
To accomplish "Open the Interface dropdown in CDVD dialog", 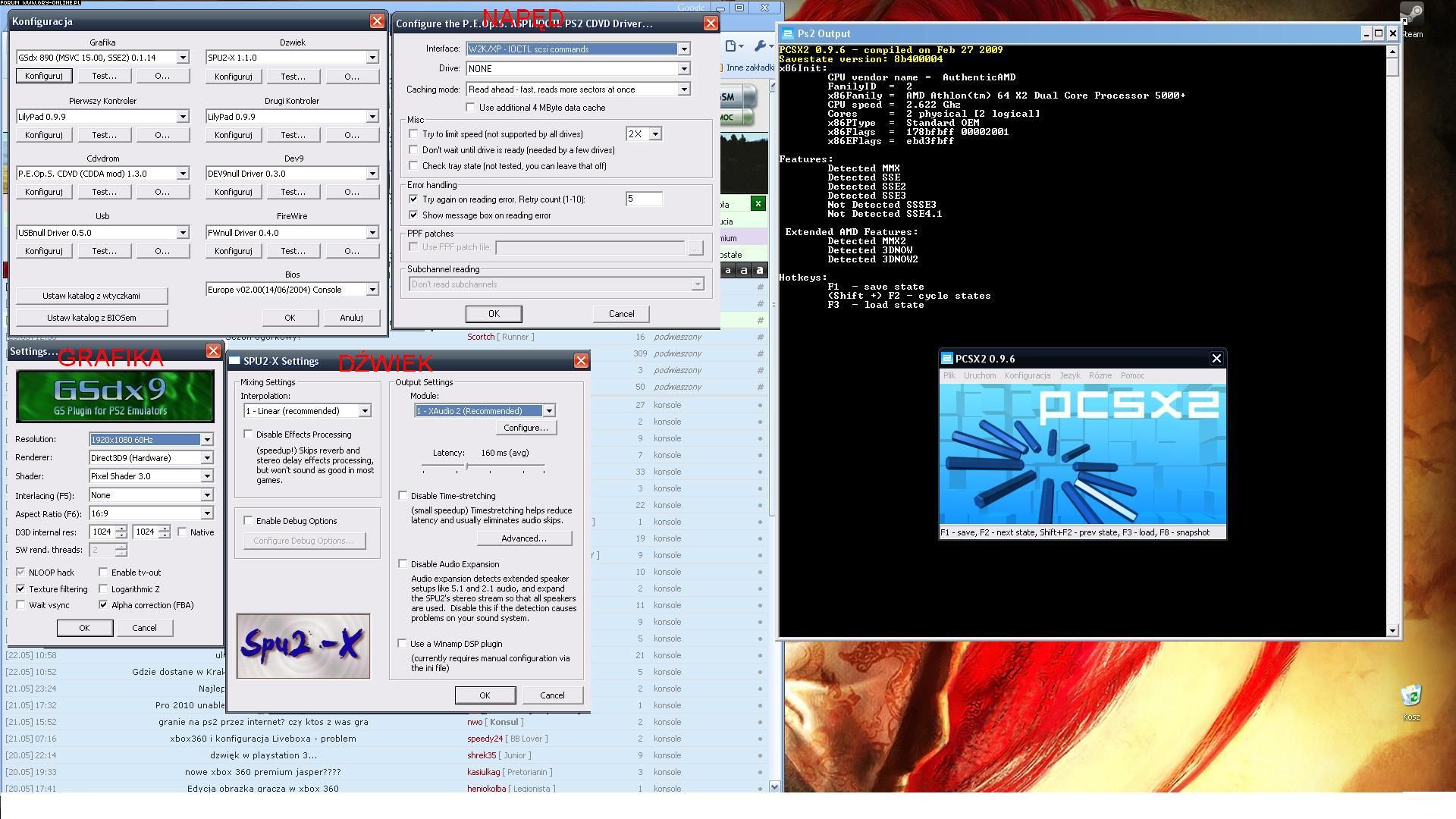I will (x=683, y=49).
